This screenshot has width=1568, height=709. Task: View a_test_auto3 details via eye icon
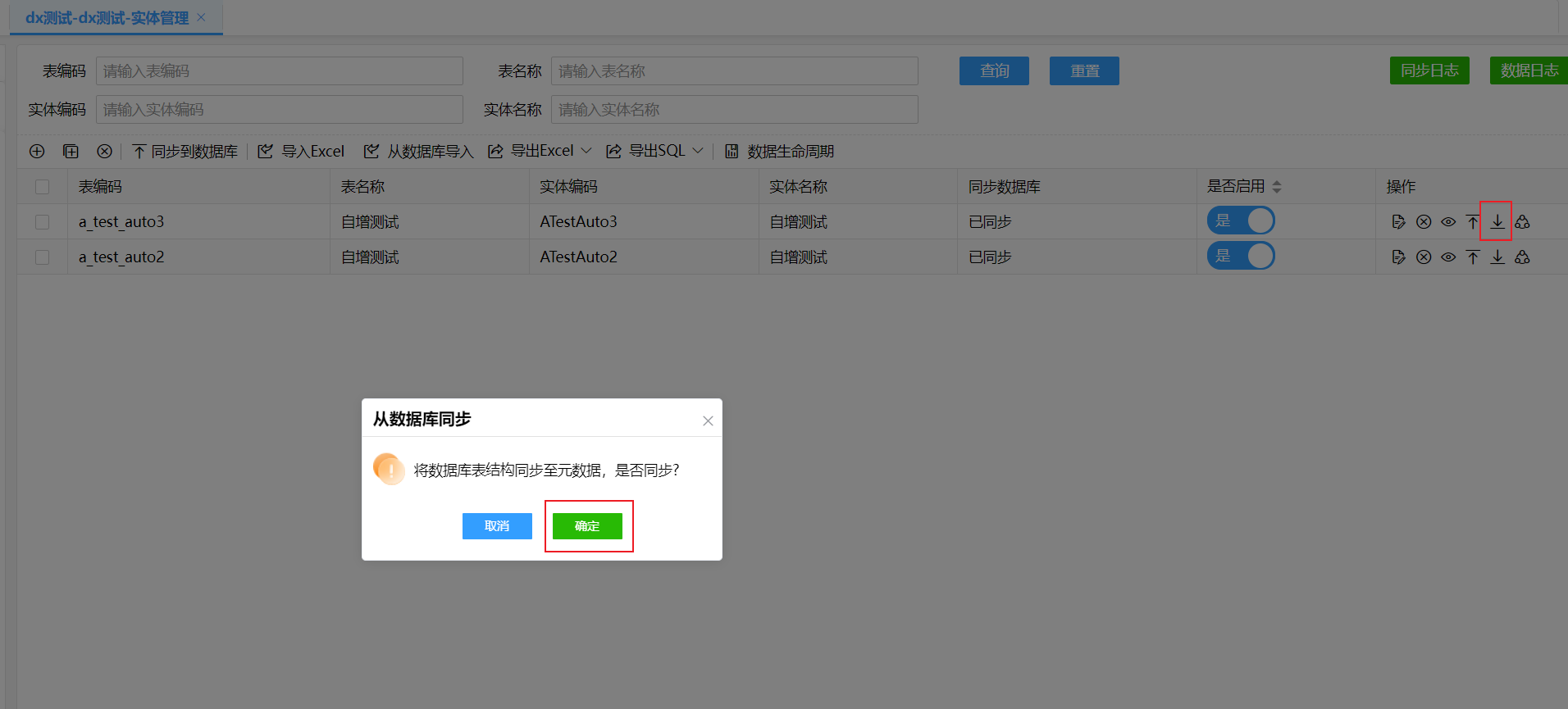[1448, 222]
